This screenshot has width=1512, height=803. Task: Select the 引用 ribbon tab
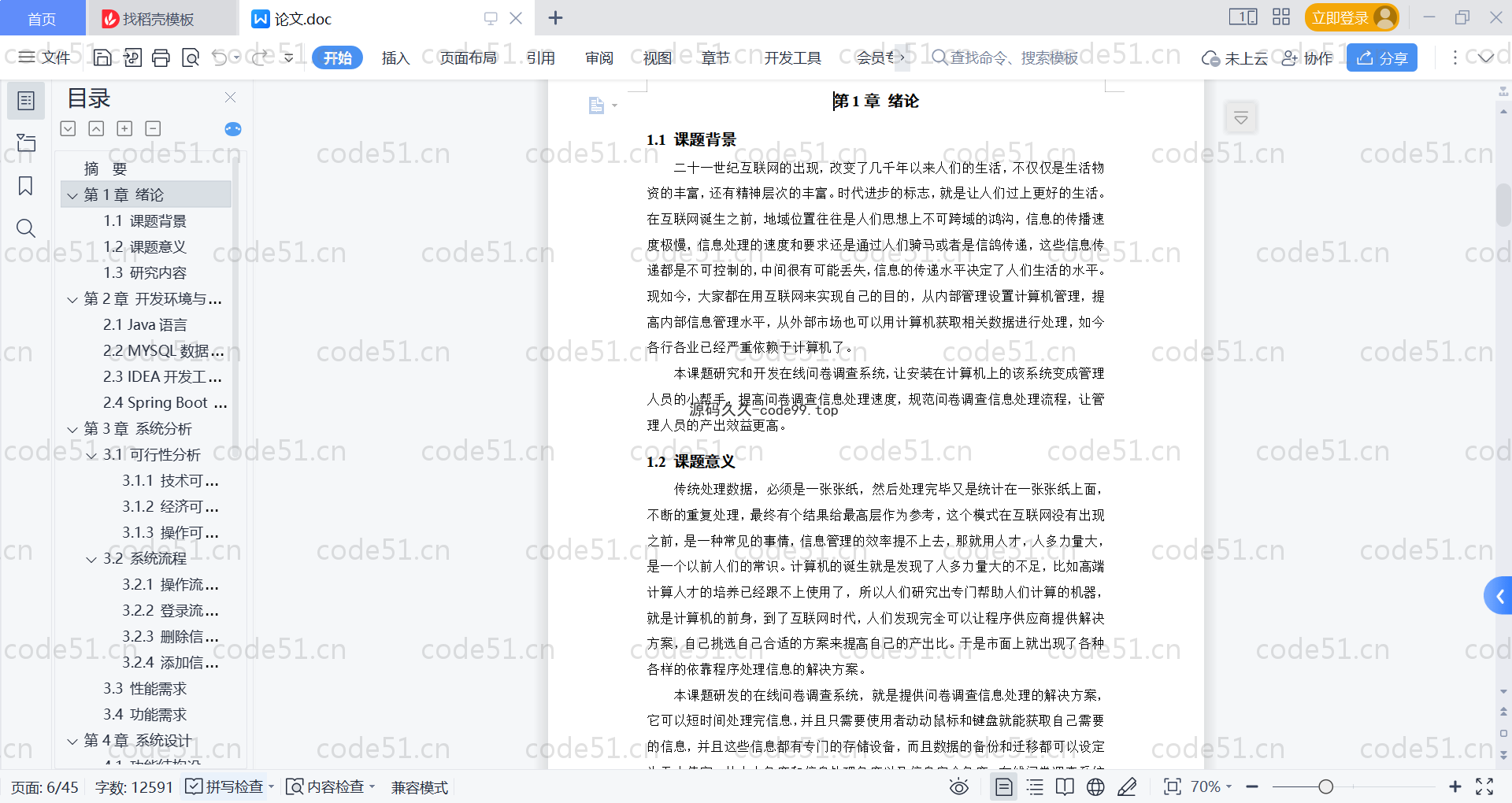(540, 57)
